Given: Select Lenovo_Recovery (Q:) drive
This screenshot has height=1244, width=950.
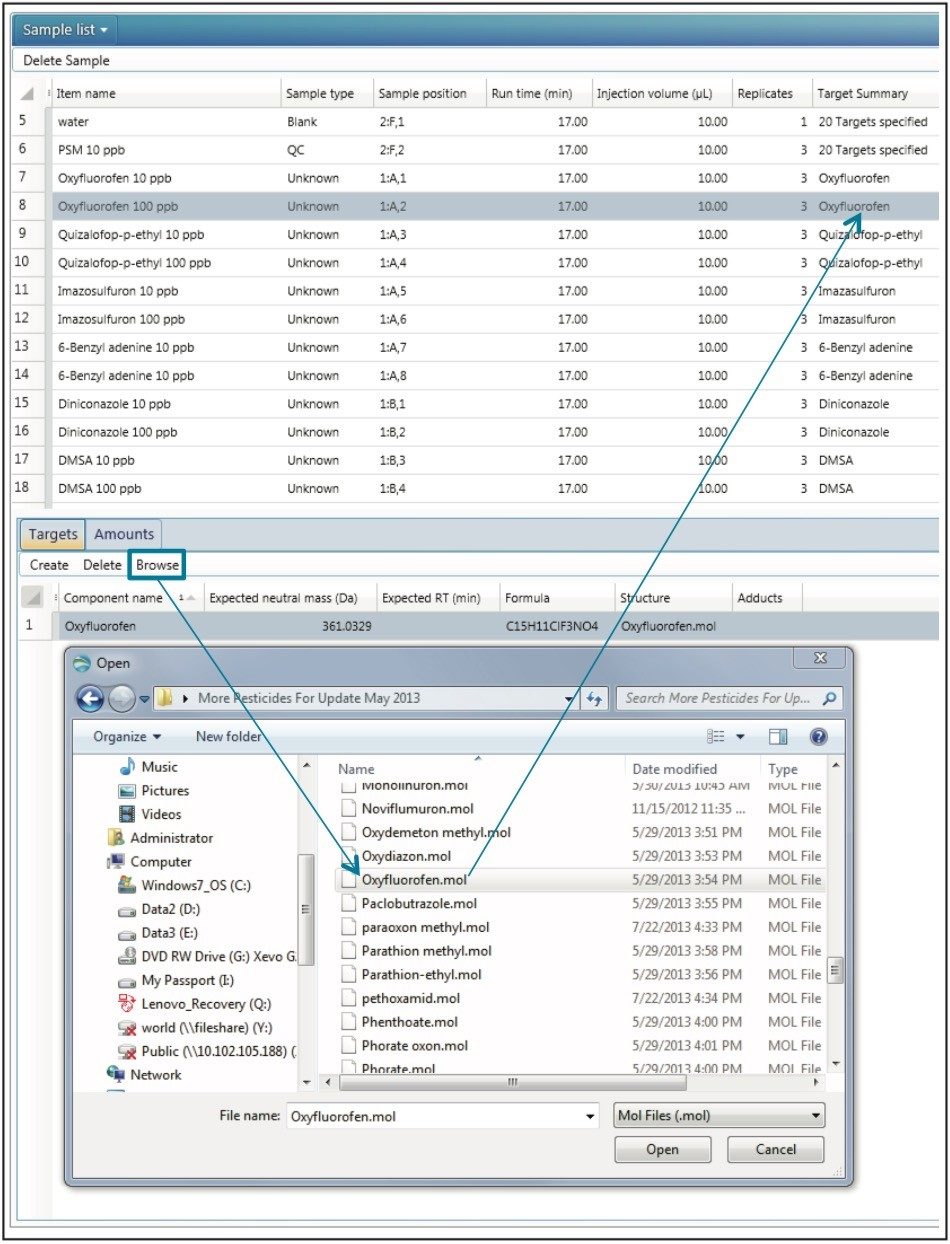Looking at the screenshot, I should pos(205,1004).
